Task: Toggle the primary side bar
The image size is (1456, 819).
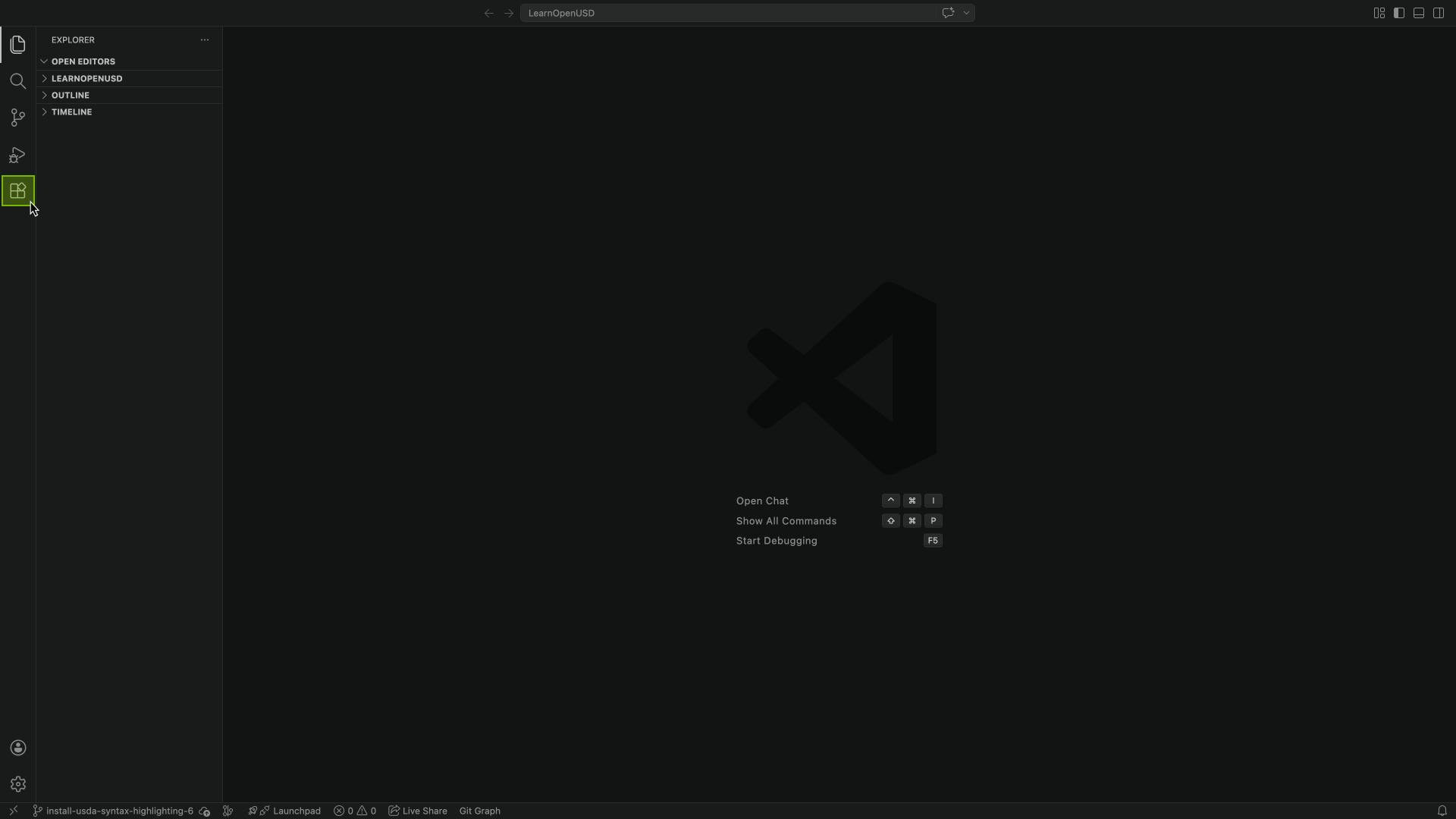Action: [x=1399, y=13]
